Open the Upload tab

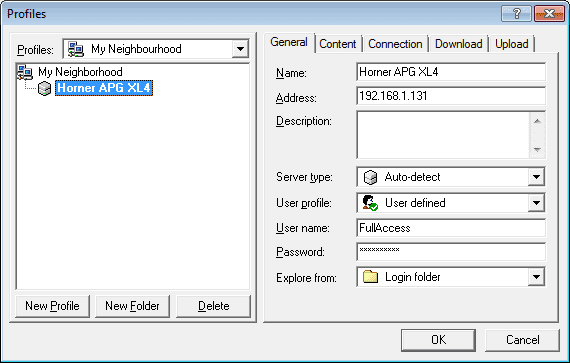click(x=511, y=44)
